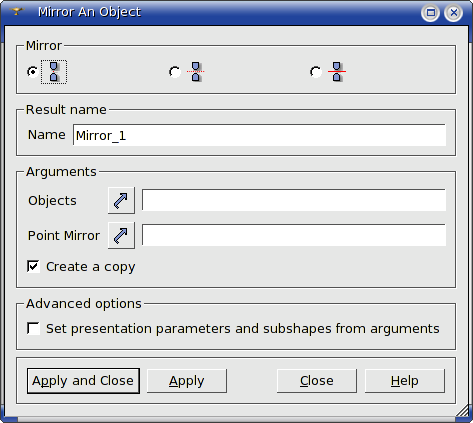473x423 pixels.
Task: Select the point mirror icon with red dot
Action: 54,72
